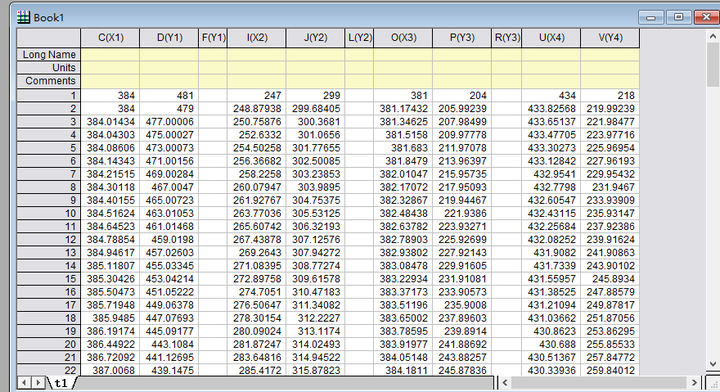This screenshot has height=392, width=720.
Task: Minimize the Book1 window
Action: [651, 17]
